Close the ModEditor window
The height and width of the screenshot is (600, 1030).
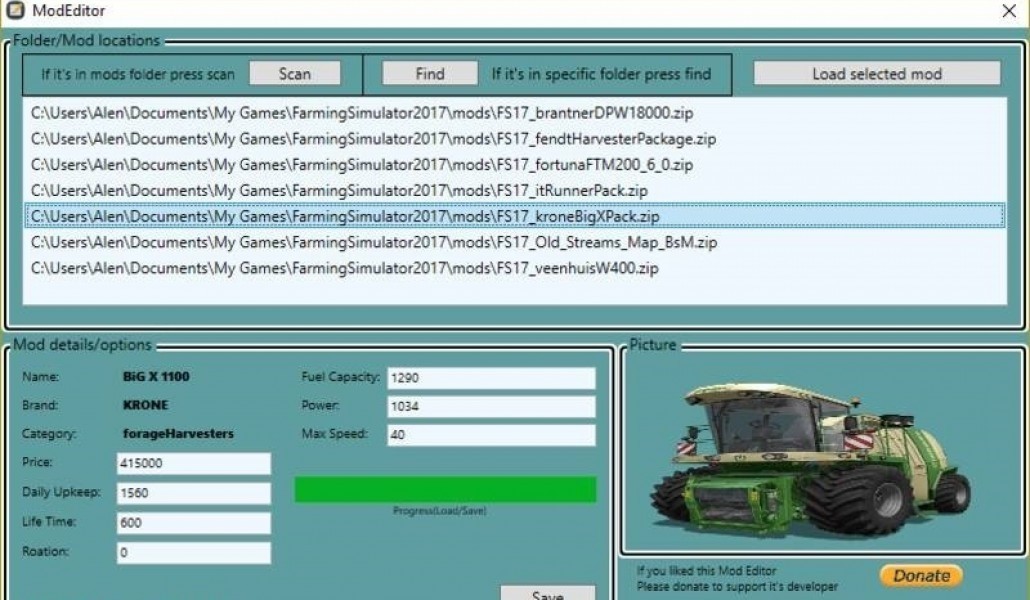pyautogui.click(x=1008, y=11)
